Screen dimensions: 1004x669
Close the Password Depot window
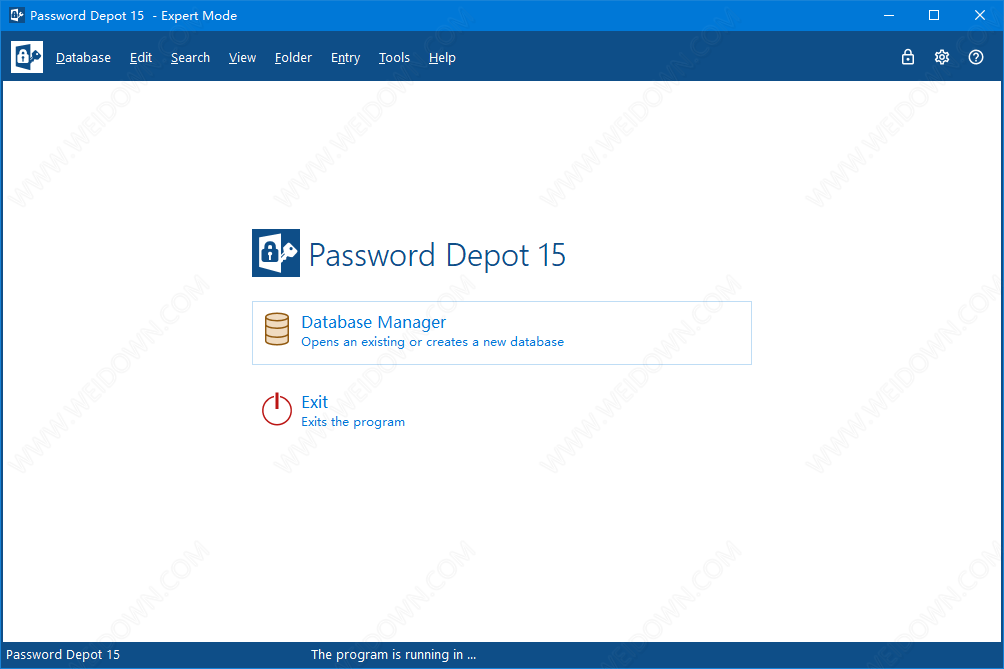tap(980, 15)
